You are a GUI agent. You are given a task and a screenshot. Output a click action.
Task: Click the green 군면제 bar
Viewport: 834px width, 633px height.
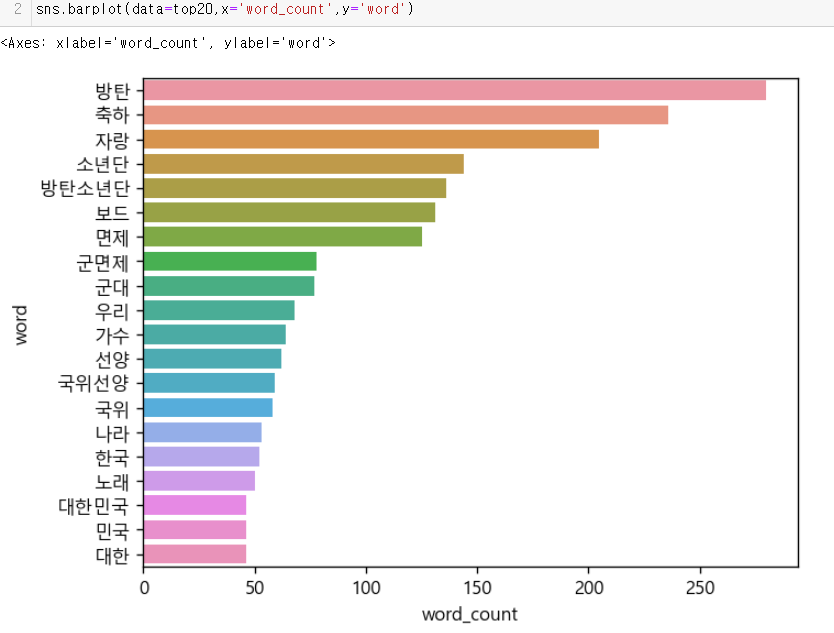(230, 261)
